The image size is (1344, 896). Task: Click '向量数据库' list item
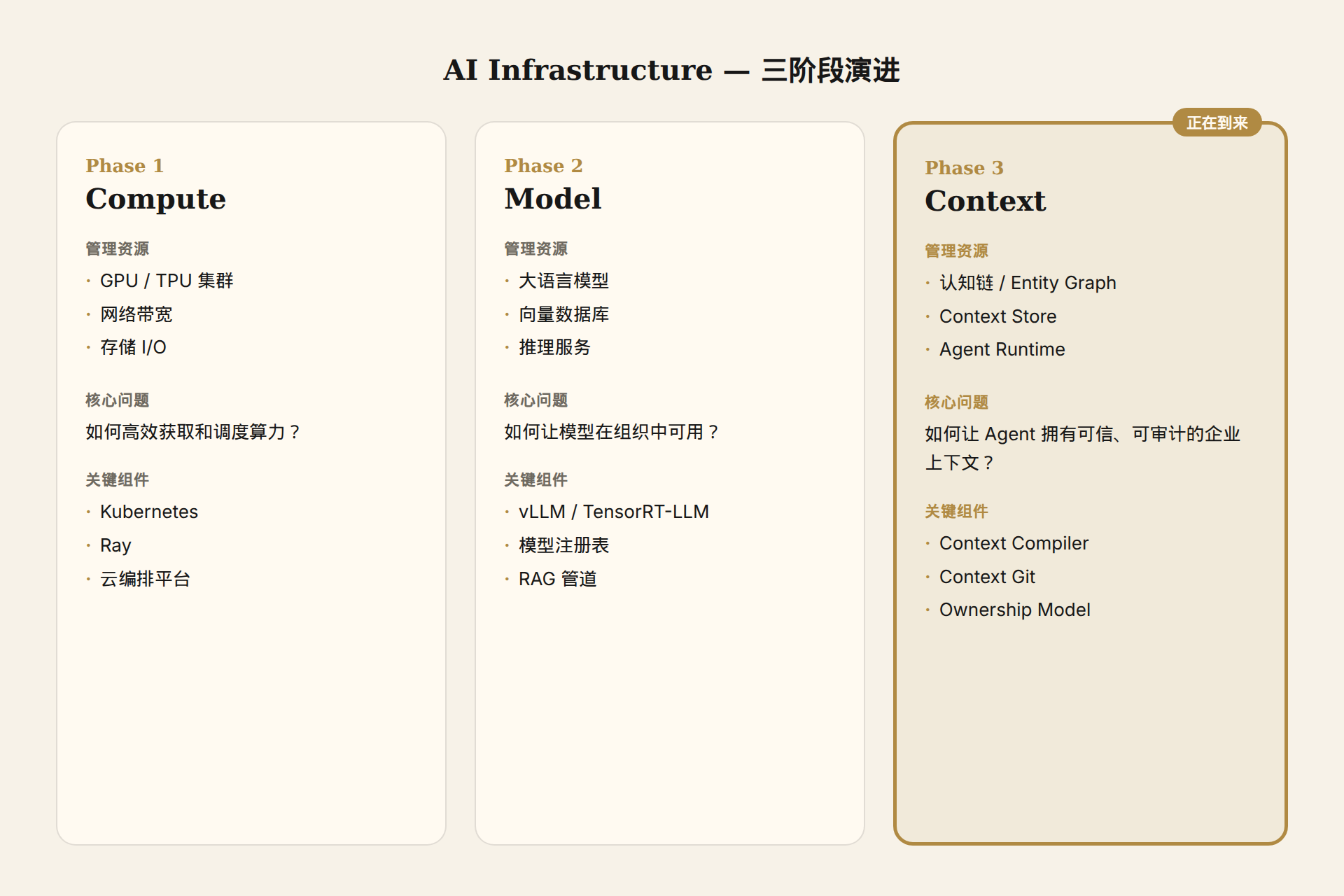coord(563,314)
